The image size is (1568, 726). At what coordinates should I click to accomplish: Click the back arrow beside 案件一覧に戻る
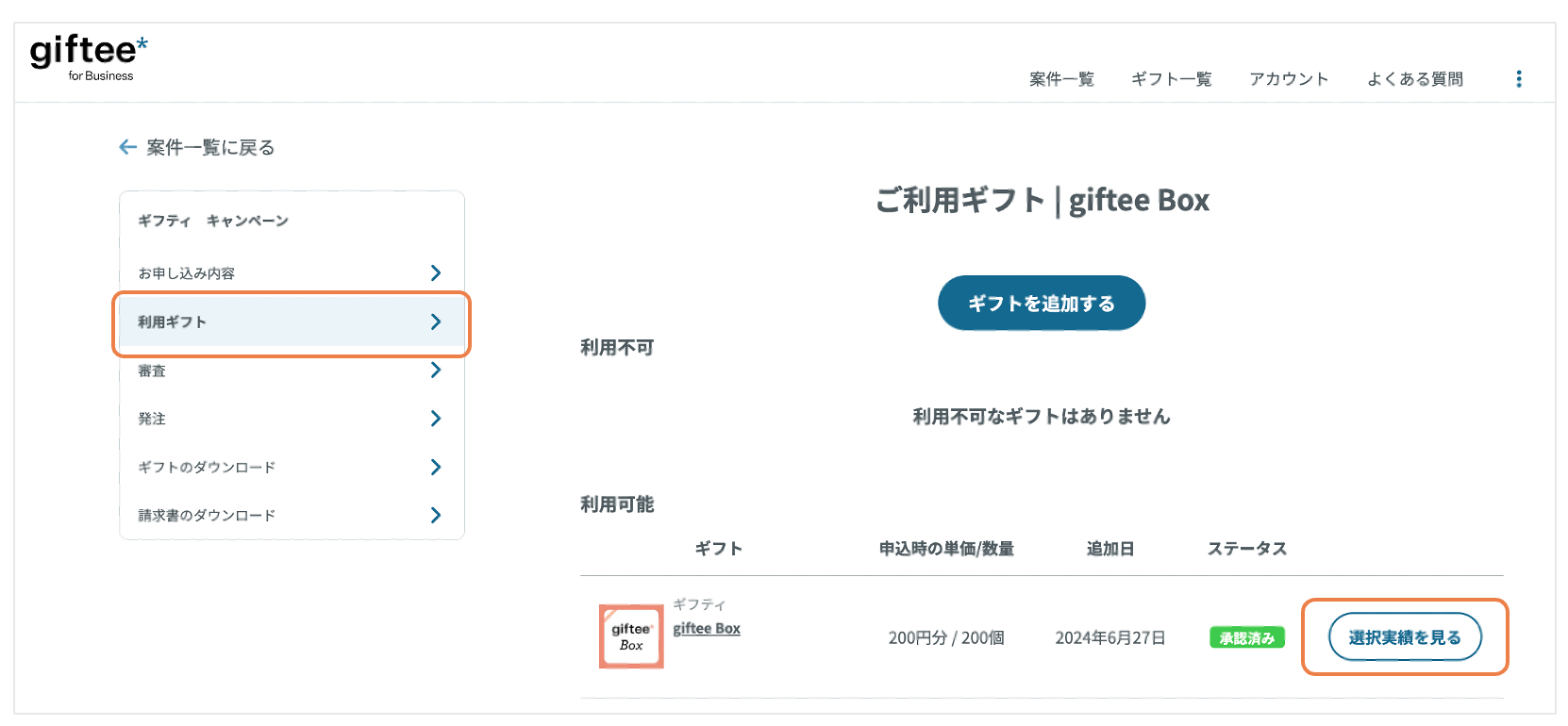tap(127, 147)
